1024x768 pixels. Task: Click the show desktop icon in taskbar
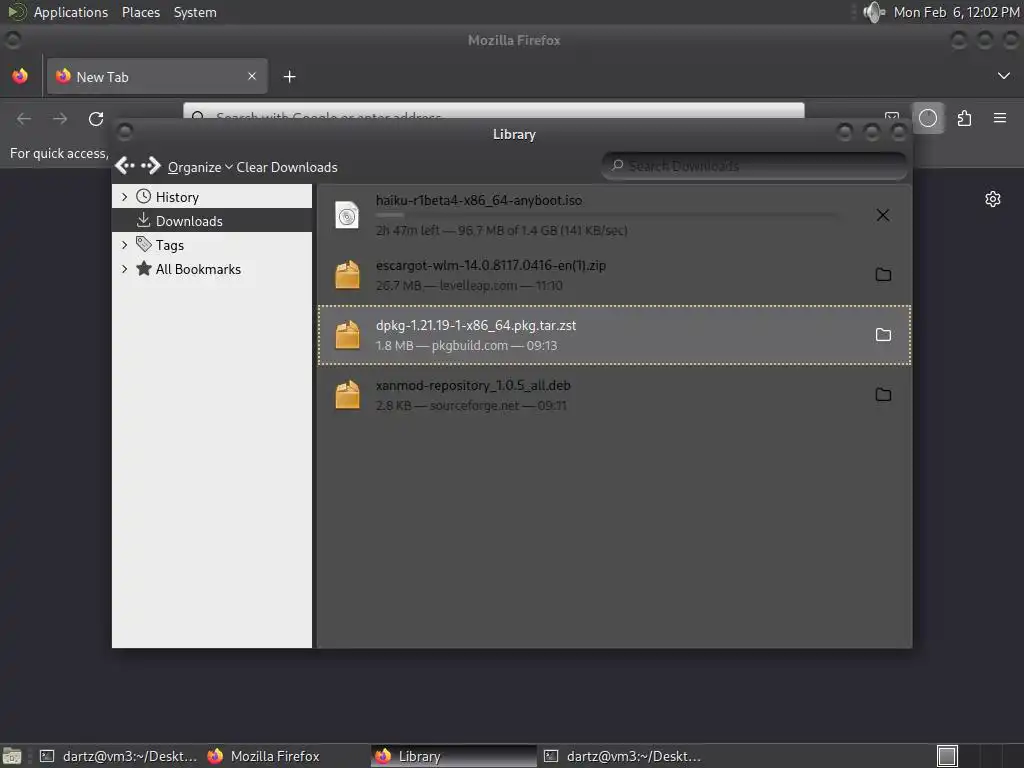12,756
